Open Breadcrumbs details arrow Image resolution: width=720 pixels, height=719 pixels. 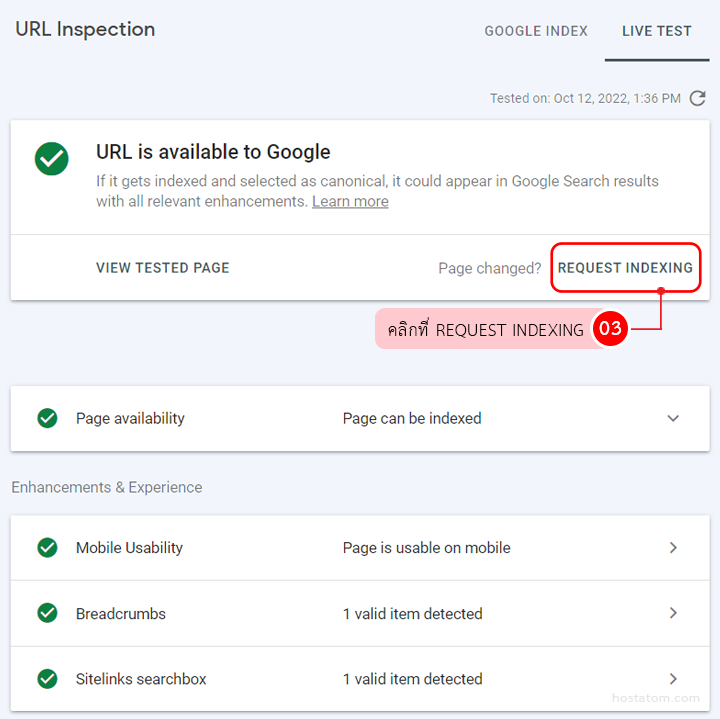673,613
